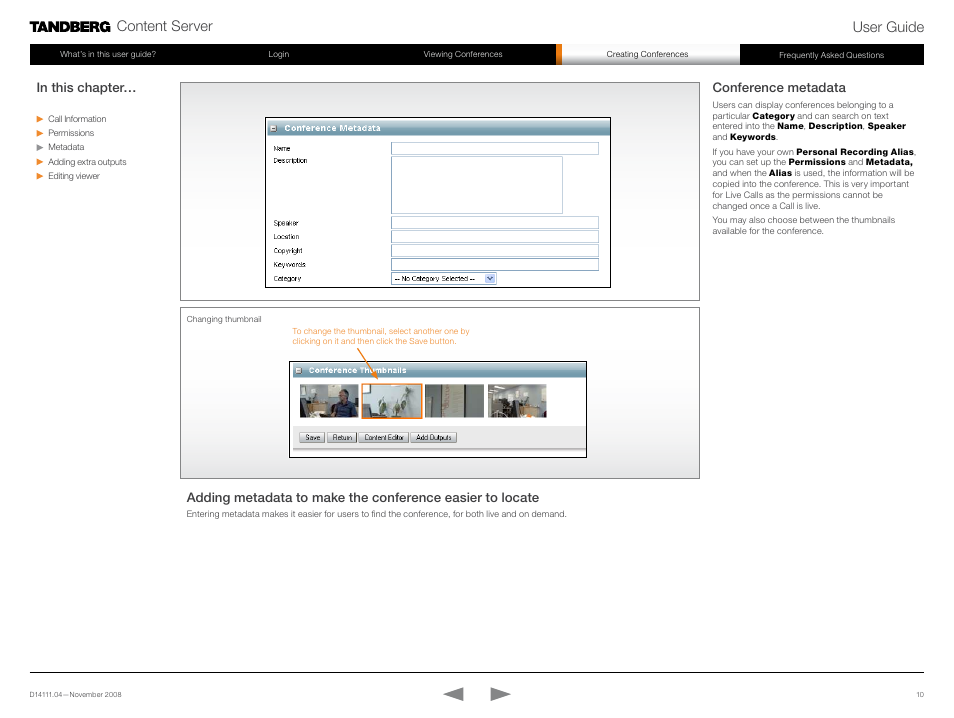Click the "In this chapter…" heading

[86, 88]
